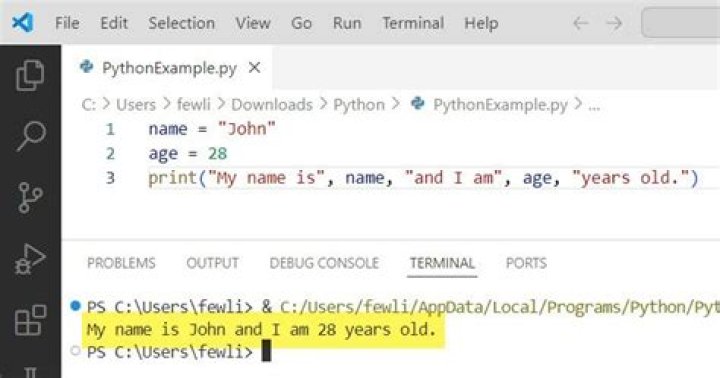The width and height of the screenshot is (720, 378).
Task: Open the View menu
Action: click(x=253, y=23)
